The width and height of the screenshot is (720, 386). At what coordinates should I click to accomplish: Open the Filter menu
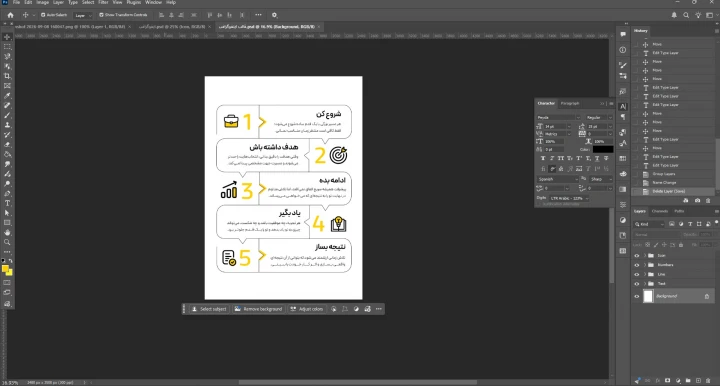[x=103, y=2]
